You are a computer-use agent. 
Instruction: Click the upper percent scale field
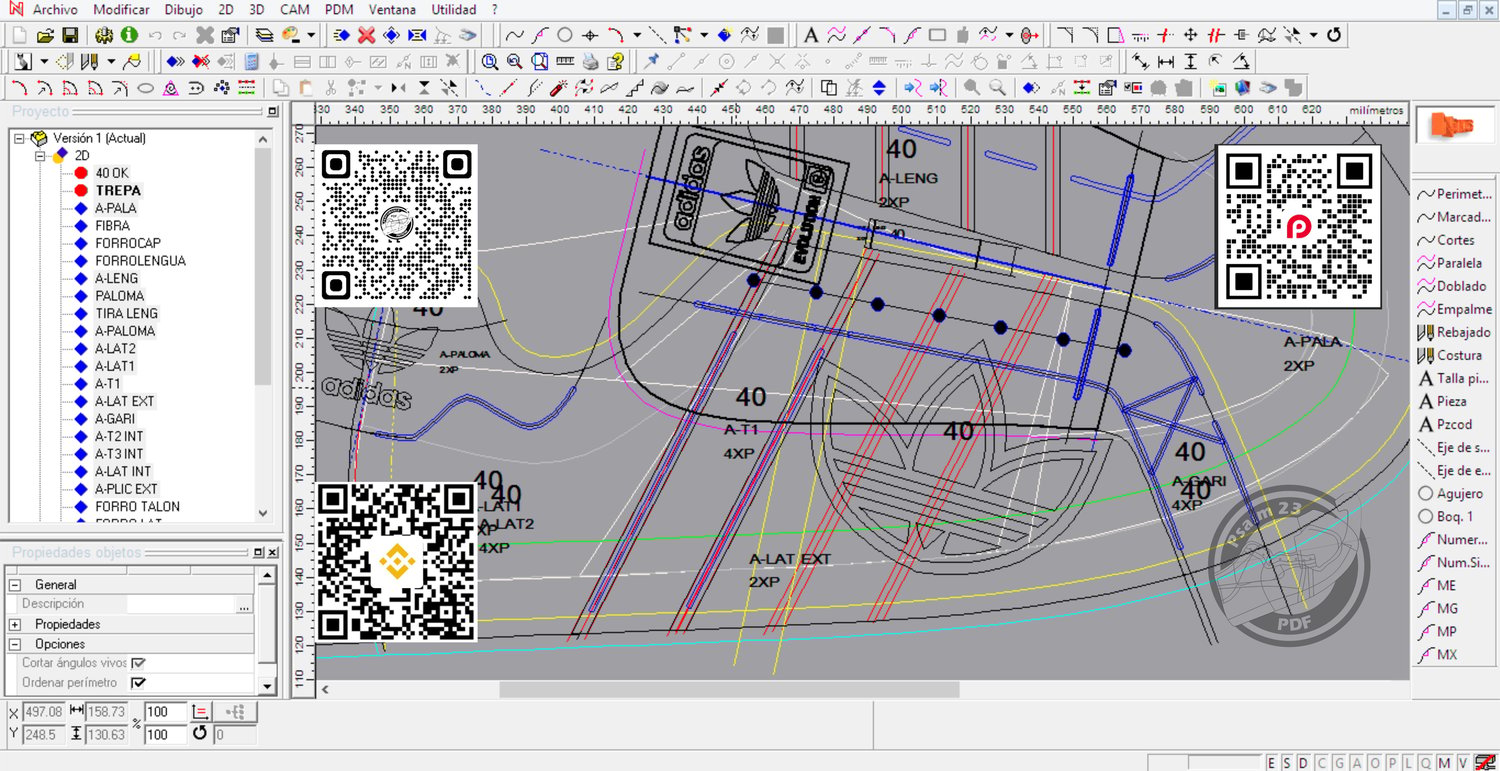[166, 712]
